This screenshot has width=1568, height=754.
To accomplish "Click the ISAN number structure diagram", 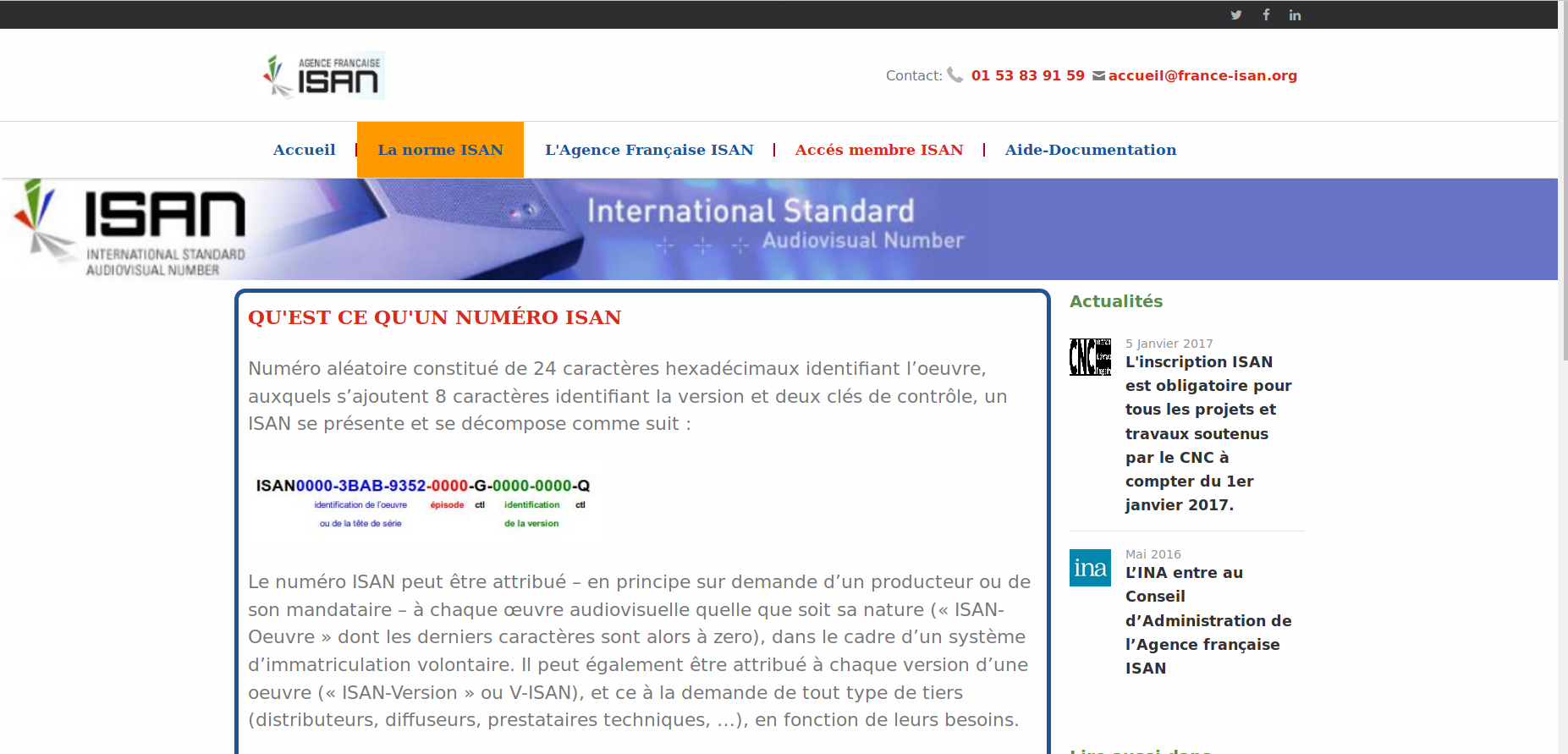I will click(423, 503).
